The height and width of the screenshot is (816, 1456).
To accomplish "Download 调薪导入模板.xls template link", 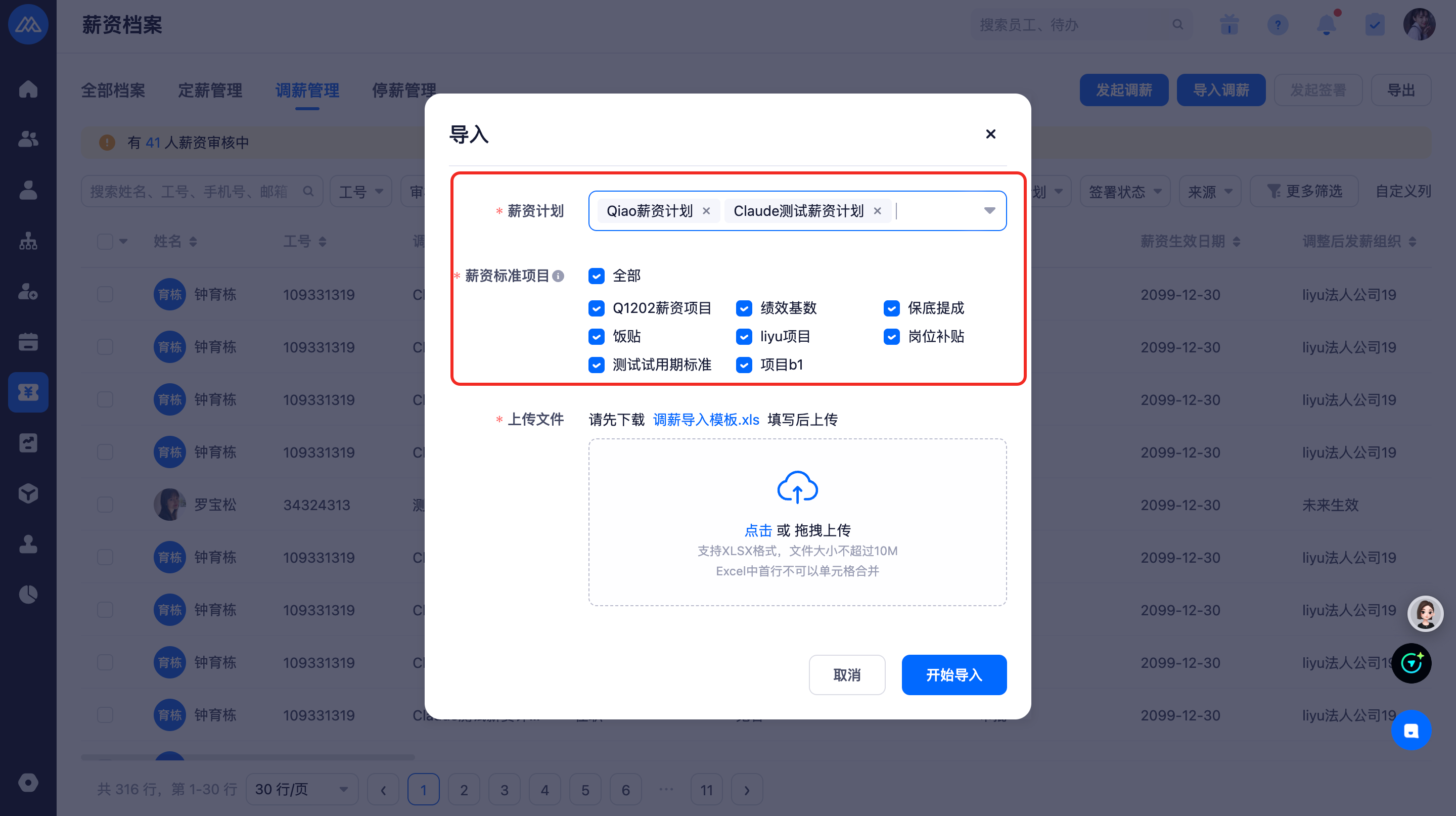I will [706, 419].
